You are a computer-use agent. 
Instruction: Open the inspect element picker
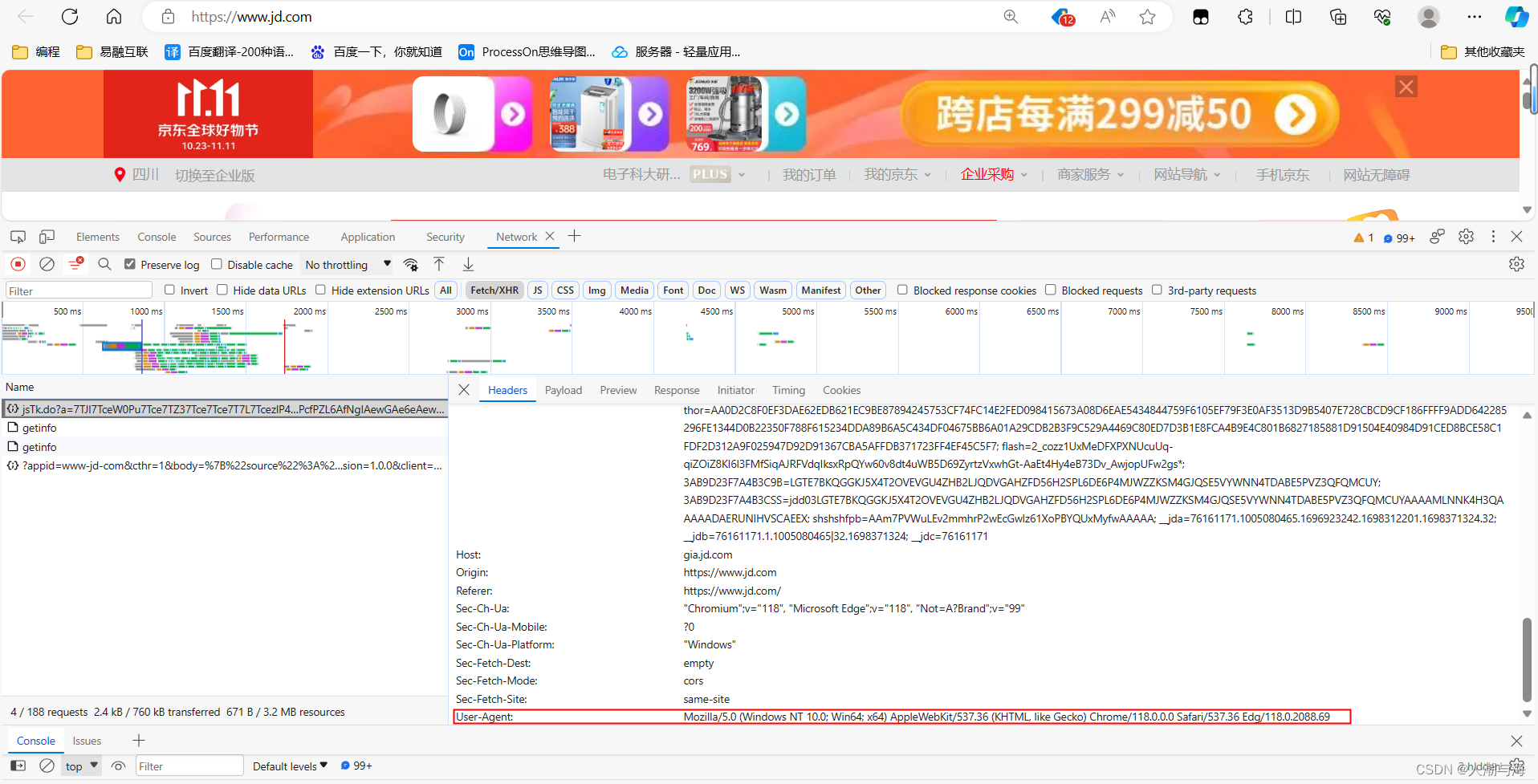click(x=17, y=237)
